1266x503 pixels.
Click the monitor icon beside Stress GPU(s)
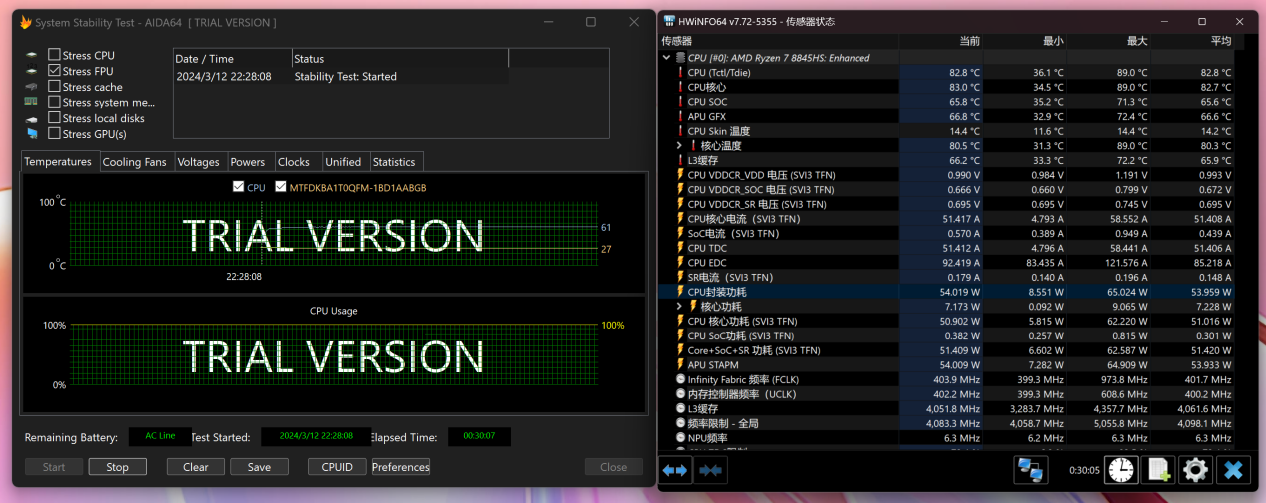(x=31, y=133)
